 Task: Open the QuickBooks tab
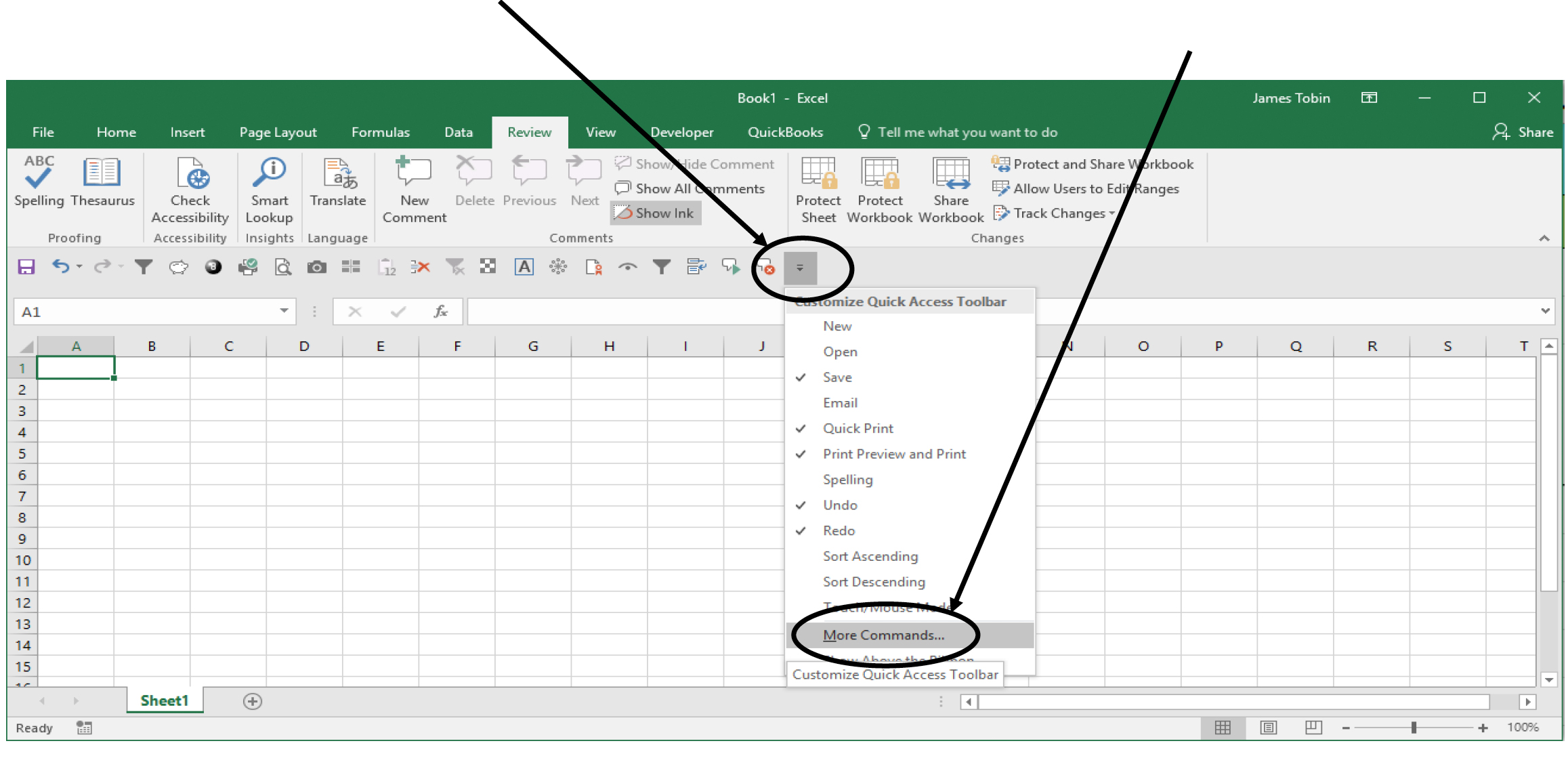tap(785, 132)
